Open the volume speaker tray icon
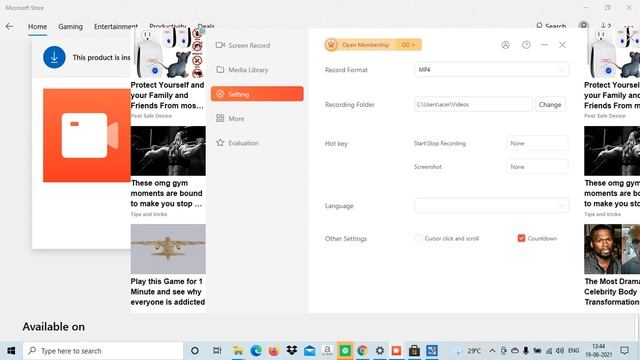Image resolution: width=640 pixels, height=360 pixels. [560, 351]
